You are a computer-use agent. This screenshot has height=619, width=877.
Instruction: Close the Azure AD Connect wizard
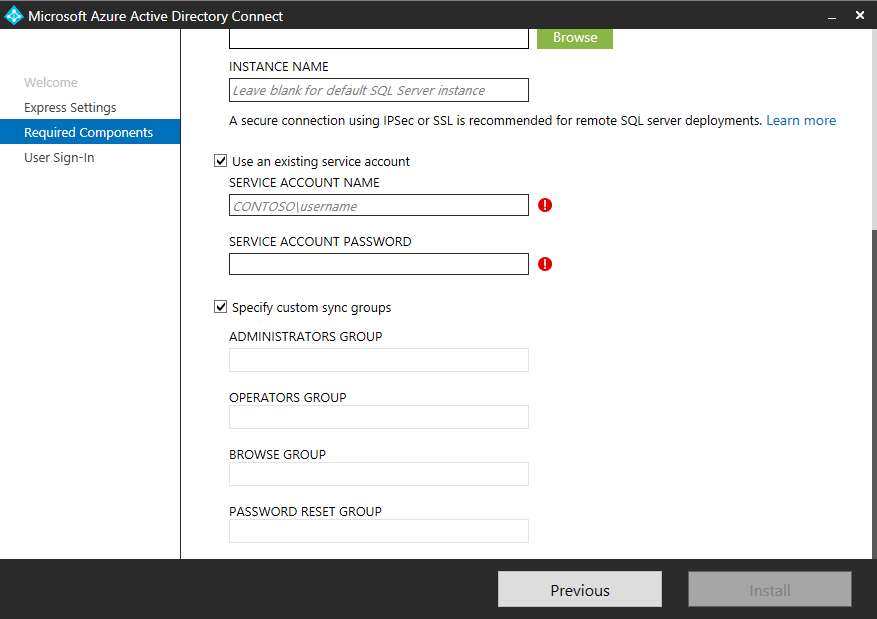pyautogui.click(x=860, y=16)
